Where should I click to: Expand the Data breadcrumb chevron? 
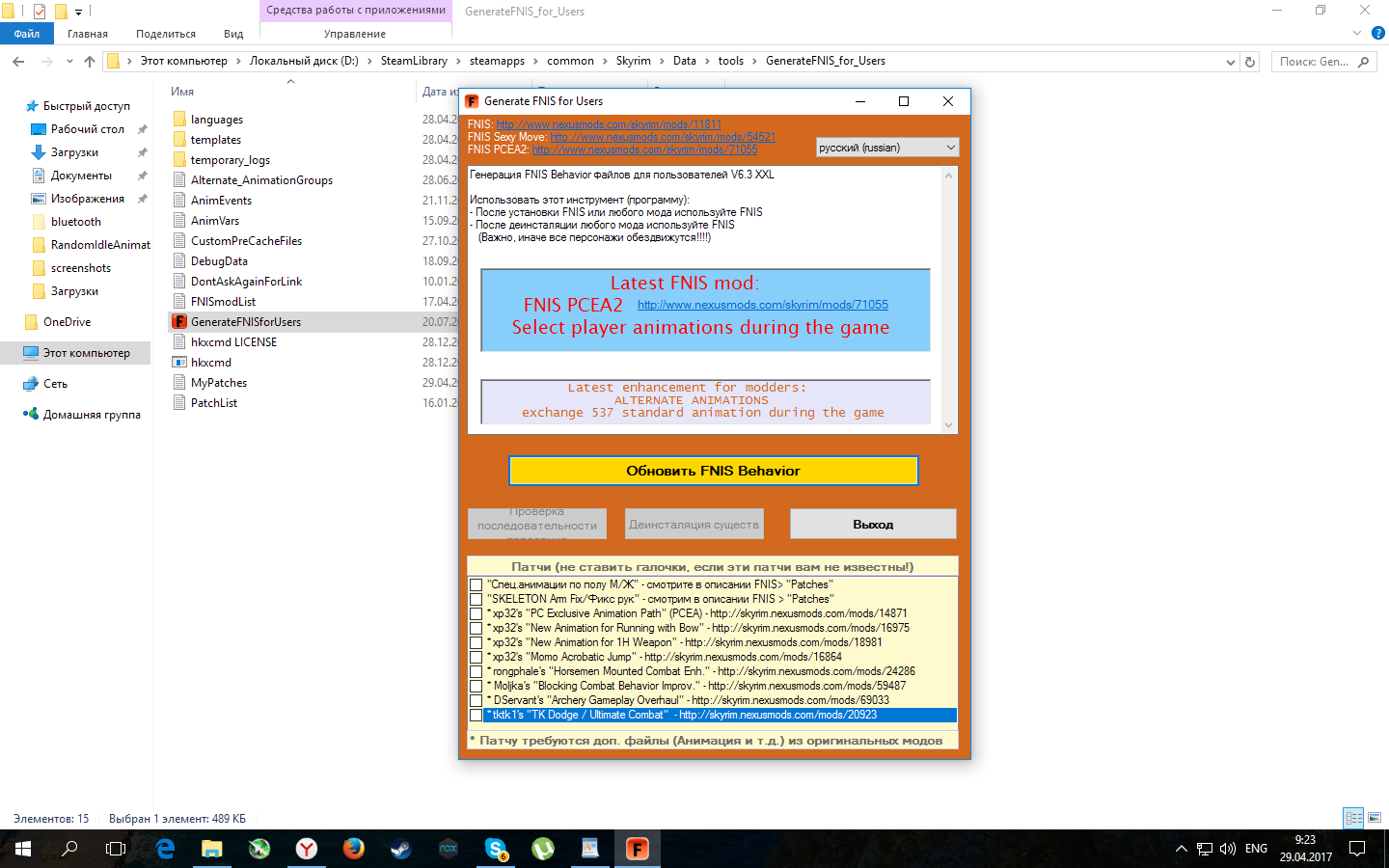(707, 61)
